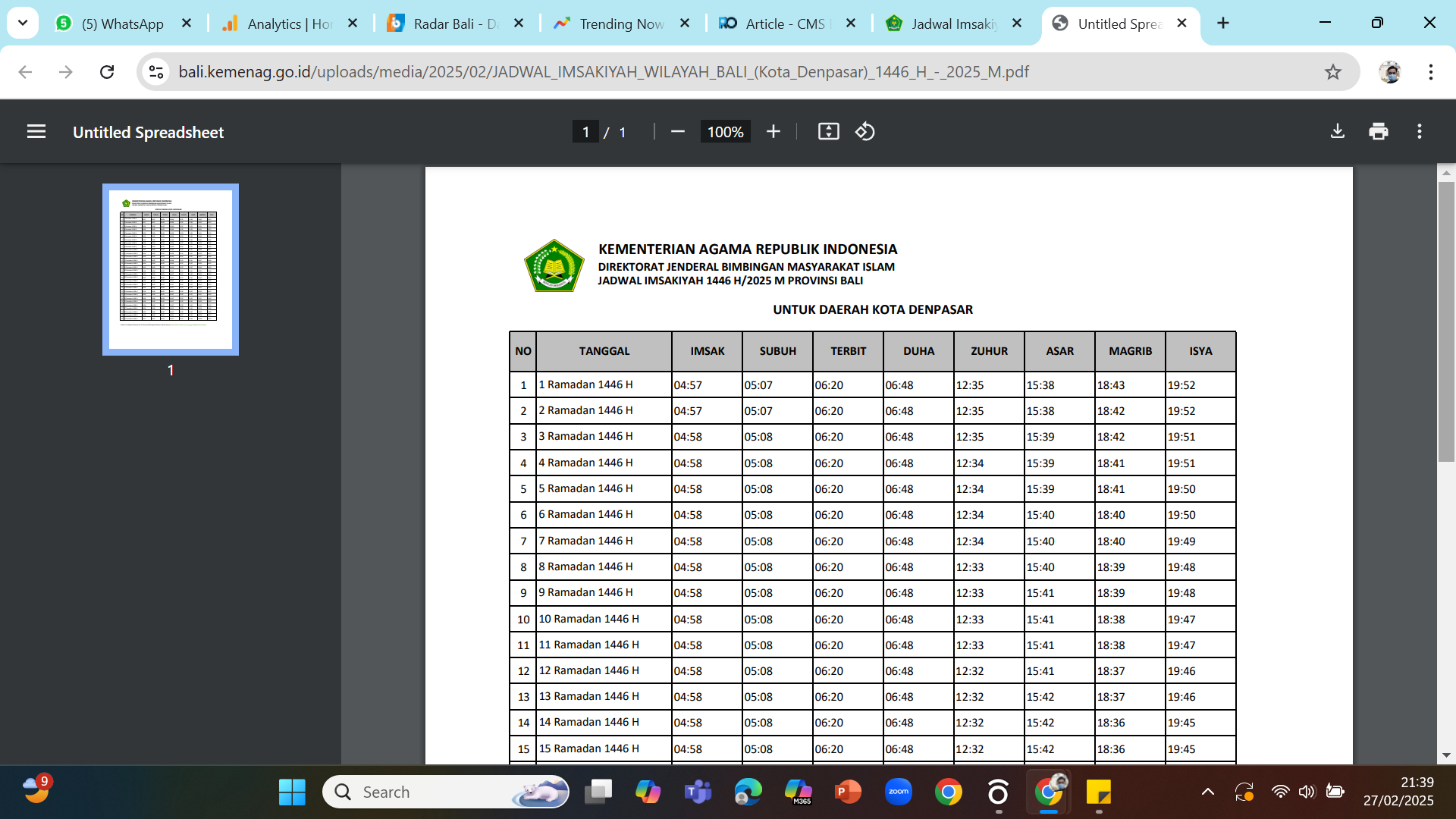Bookmark this page with the star

[1332, 71]
